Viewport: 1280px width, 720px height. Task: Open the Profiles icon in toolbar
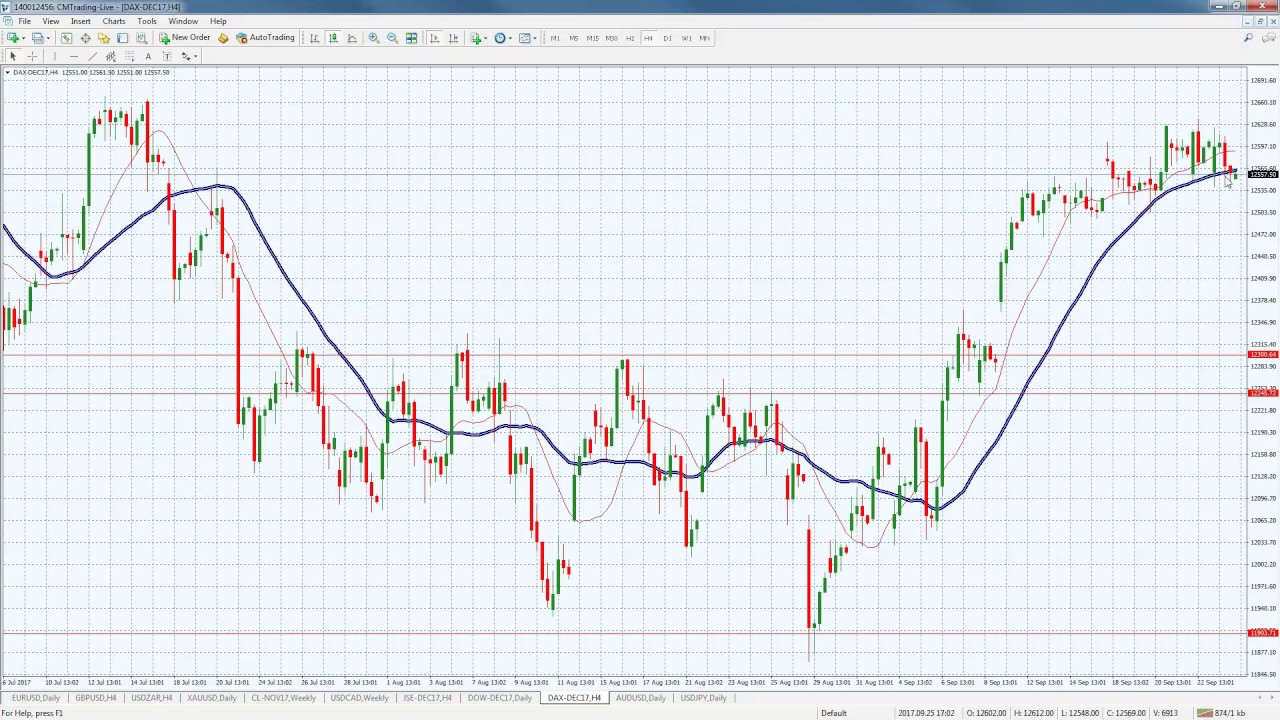(x=37, y=38)
